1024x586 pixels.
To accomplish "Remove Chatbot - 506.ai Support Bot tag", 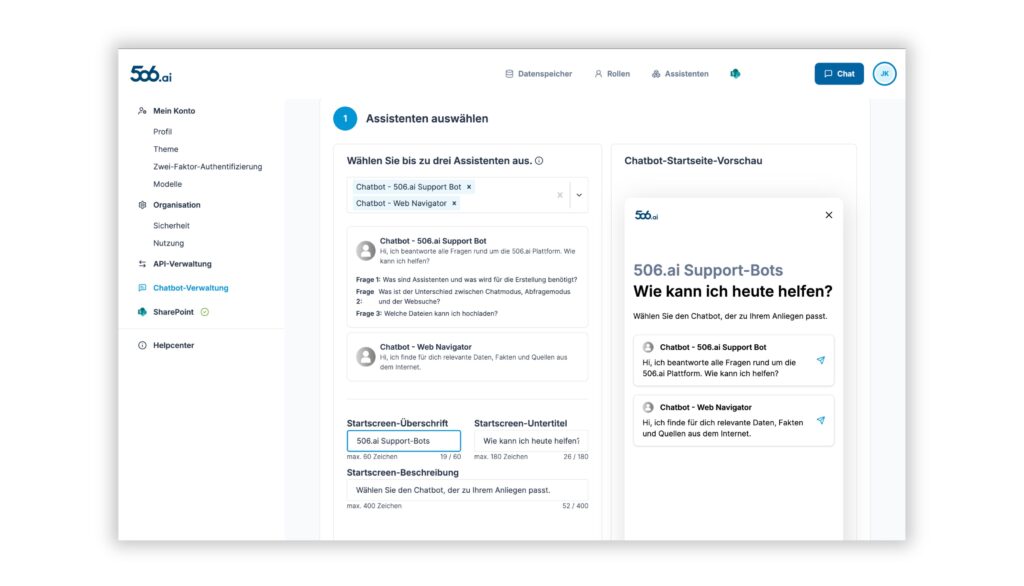I will pos(469,187).
